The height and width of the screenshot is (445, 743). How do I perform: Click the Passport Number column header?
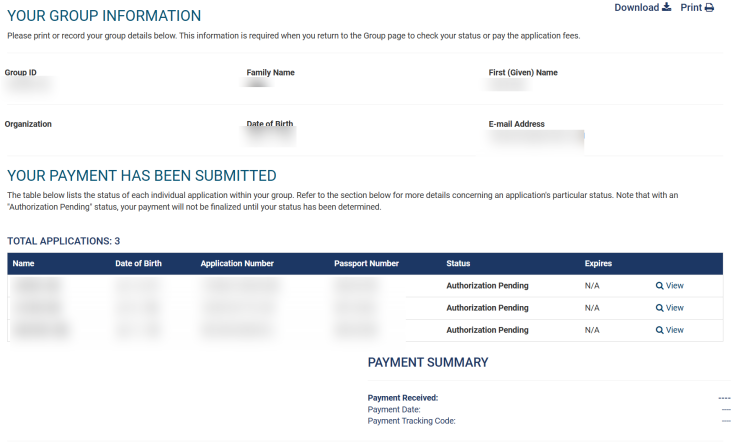tap(366, 264)
